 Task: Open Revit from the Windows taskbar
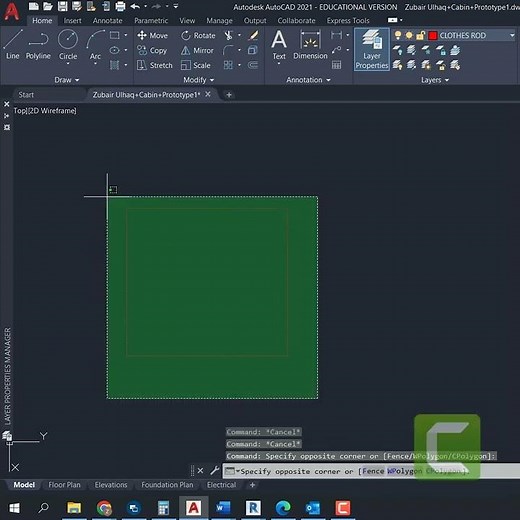[253, 508]
